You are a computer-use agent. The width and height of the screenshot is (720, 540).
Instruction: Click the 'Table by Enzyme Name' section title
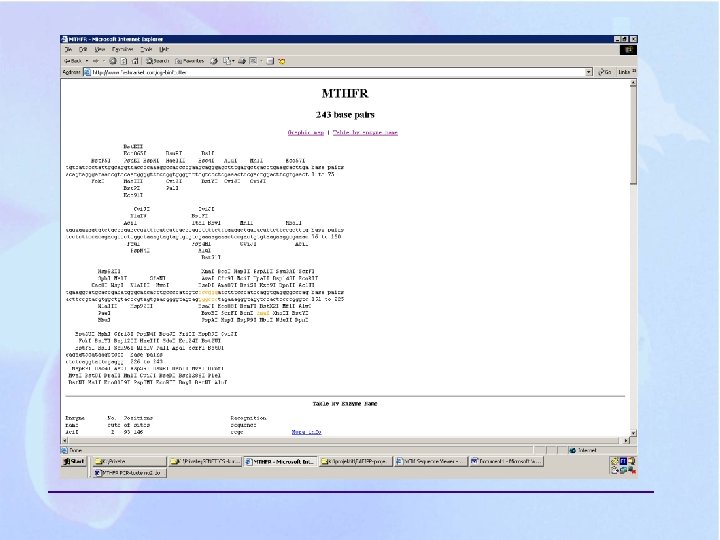coord(345,404)
